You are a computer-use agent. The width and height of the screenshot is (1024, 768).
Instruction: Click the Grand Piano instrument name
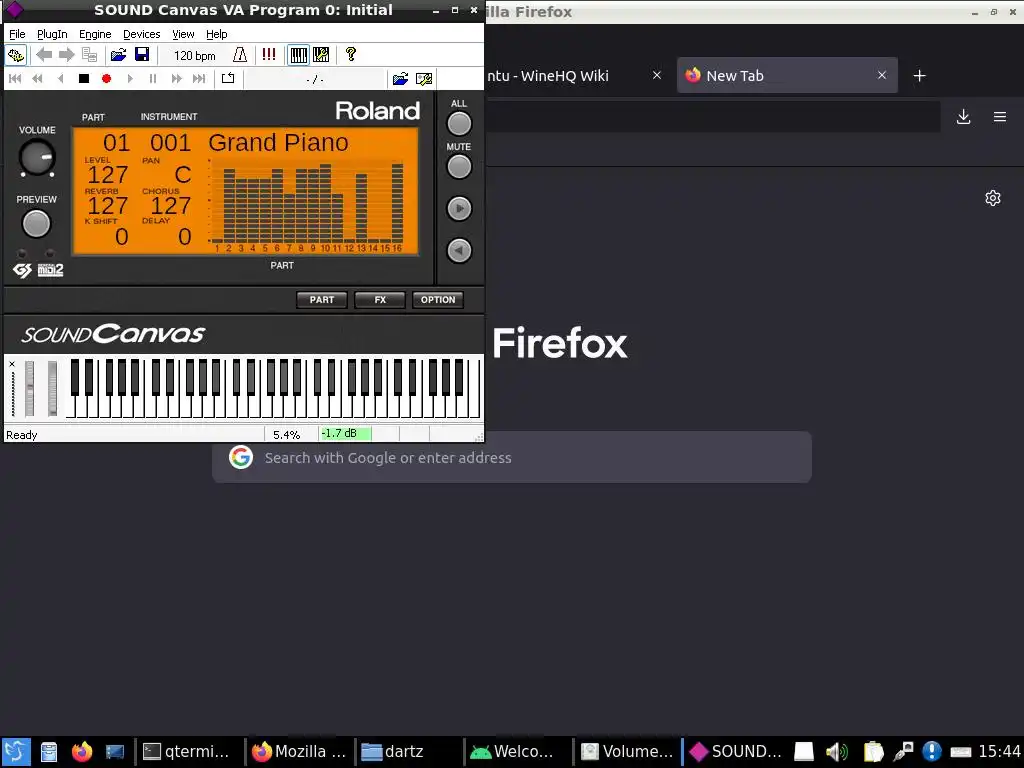pos(278,142)
